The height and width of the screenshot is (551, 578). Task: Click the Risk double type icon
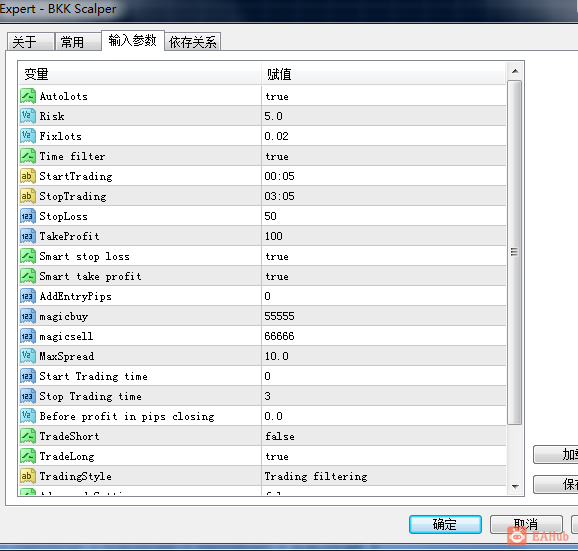point(28,116)
